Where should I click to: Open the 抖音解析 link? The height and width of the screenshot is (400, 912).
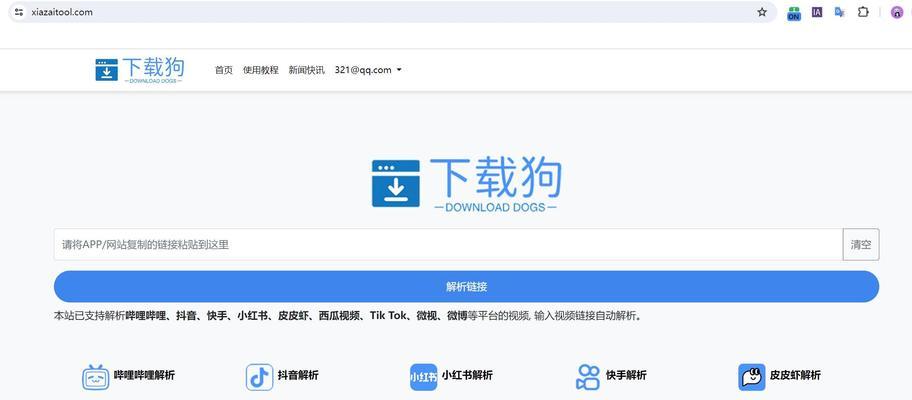pyautogui.click(x=298, y=375)
